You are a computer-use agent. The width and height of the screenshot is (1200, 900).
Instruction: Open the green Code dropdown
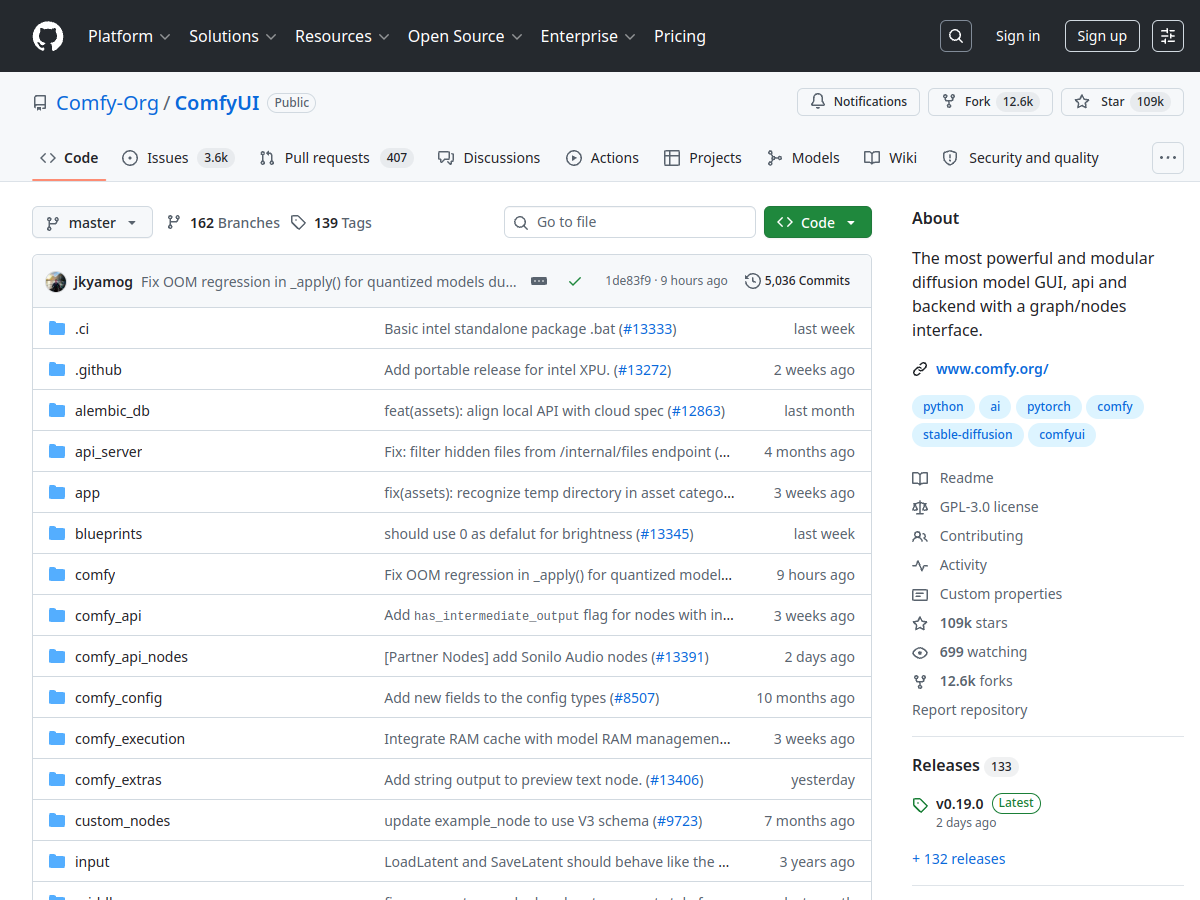pyautogui.click(x=817, y=222)
